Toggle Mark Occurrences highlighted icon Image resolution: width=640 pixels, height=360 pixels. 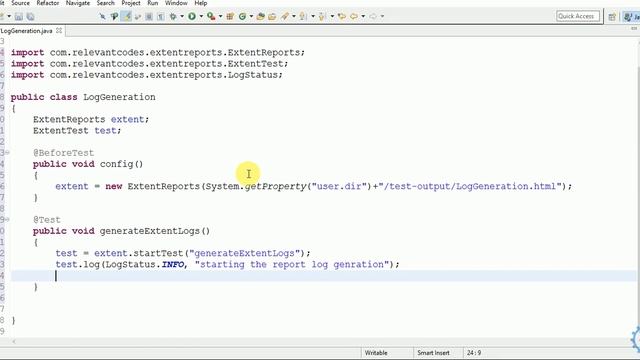pos(127,16)
